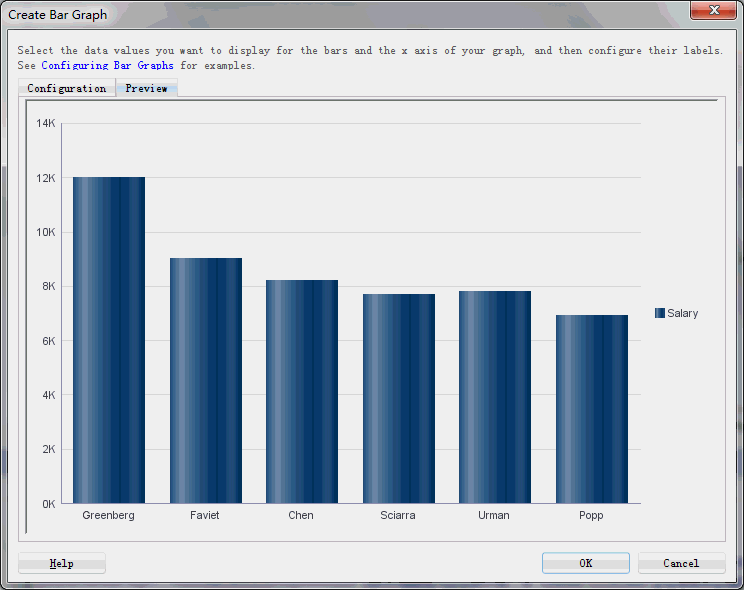Click the 0K y-axis label

tap(48, 504)
